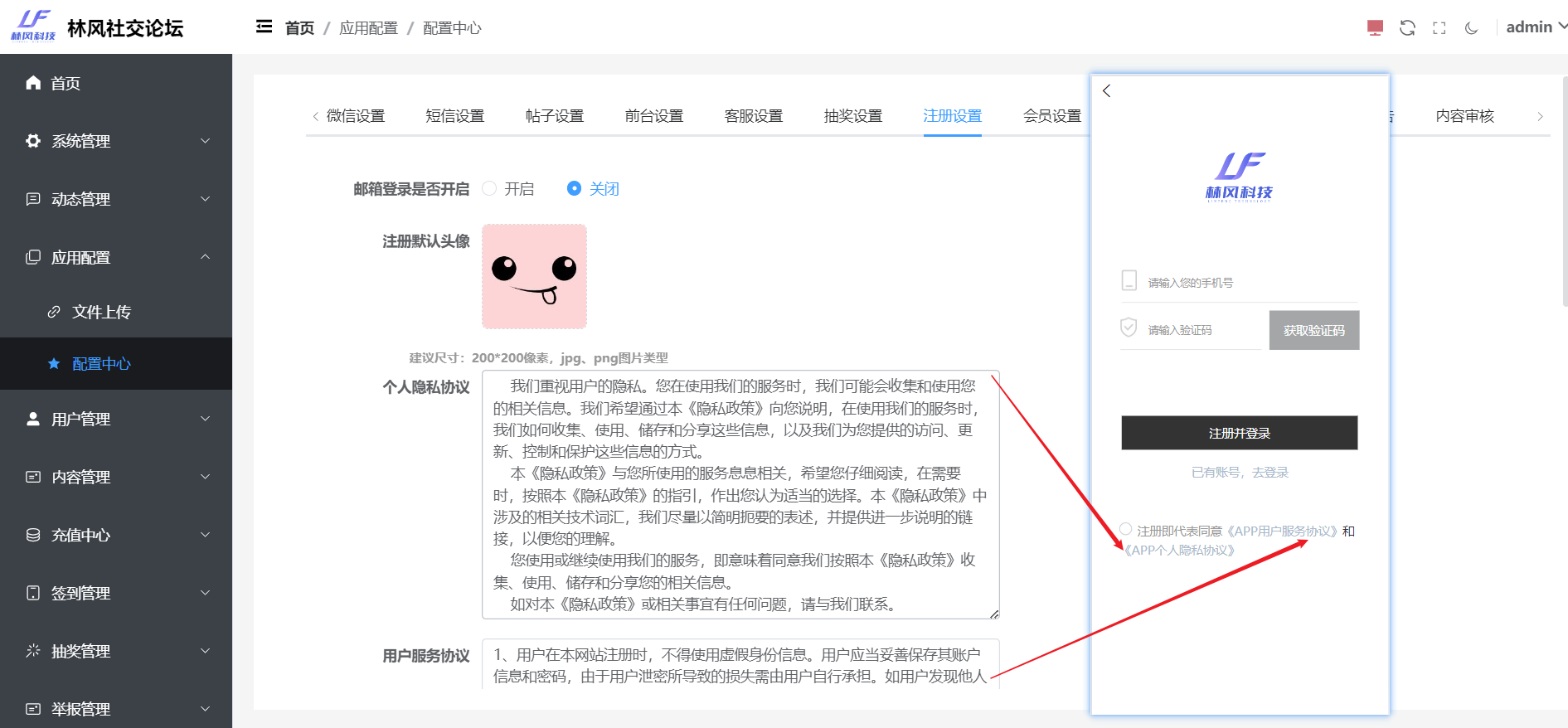Click the 举报管理 sidebar icon

point(33,709)
